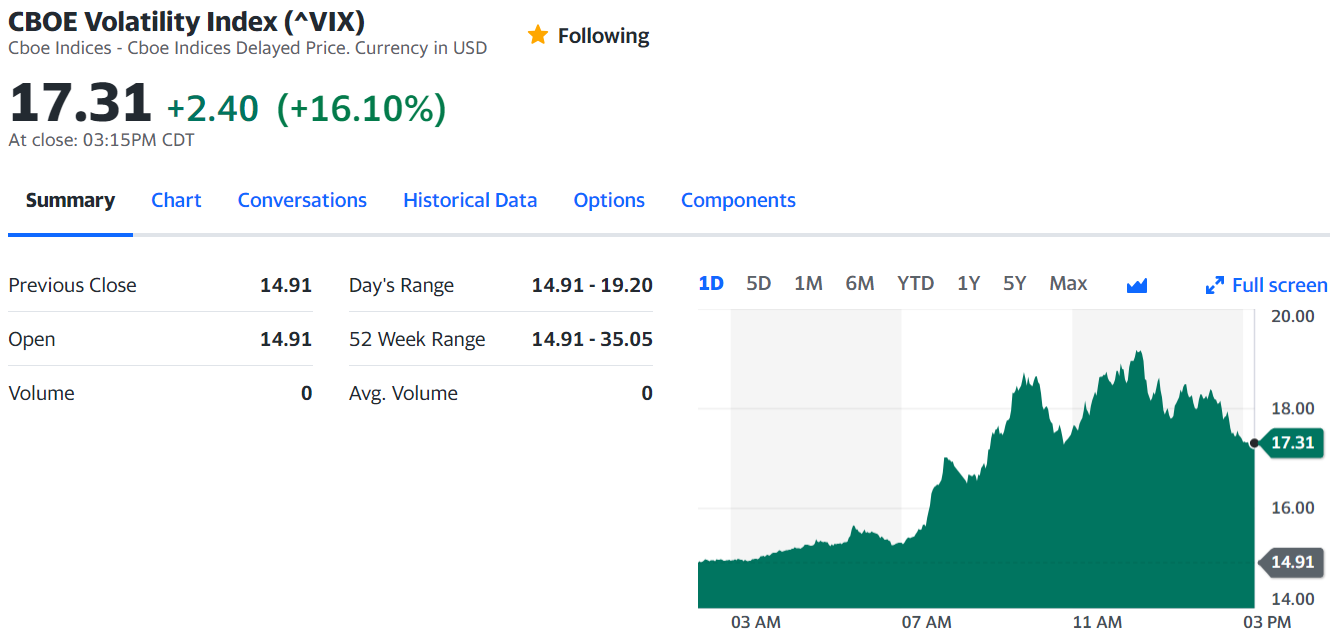The height and width of the screenshot is (632, 1330).
Task: Click the large 17.31 price value
Action: click(x=80, y=103)
